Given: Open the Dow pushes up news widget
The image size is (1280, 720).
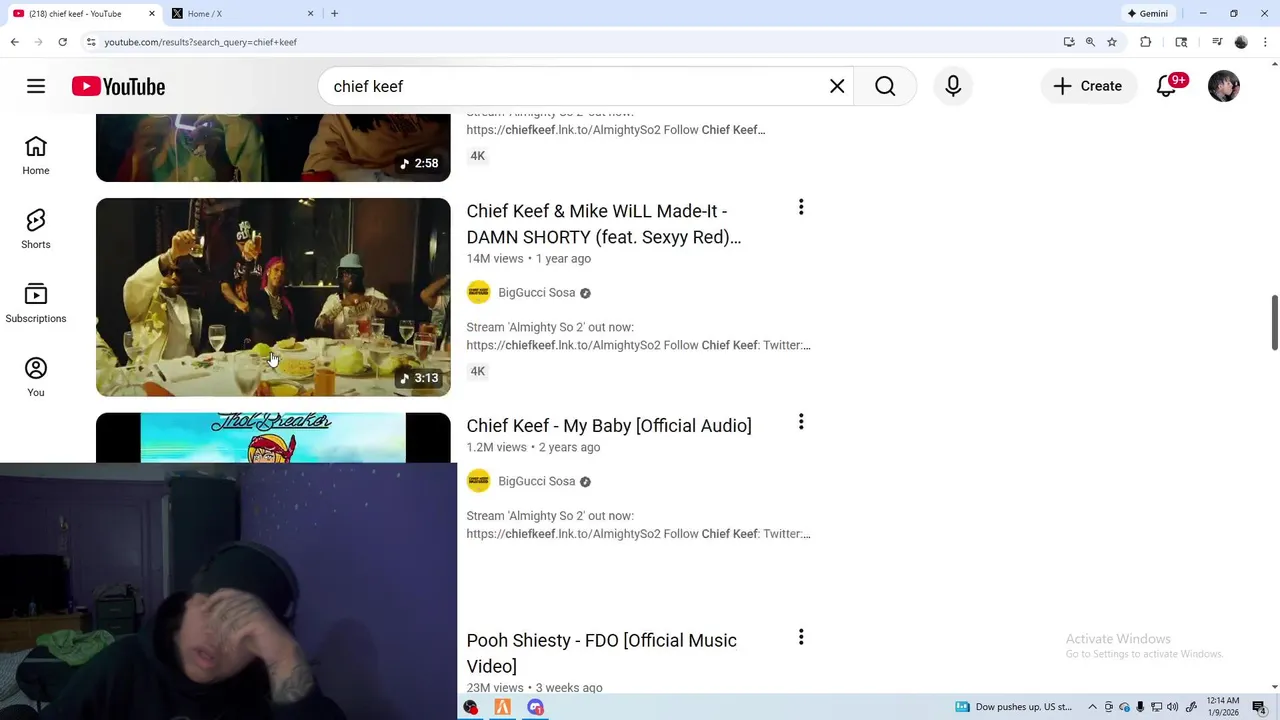Looking at the screenshot, I should (1013, 707).
